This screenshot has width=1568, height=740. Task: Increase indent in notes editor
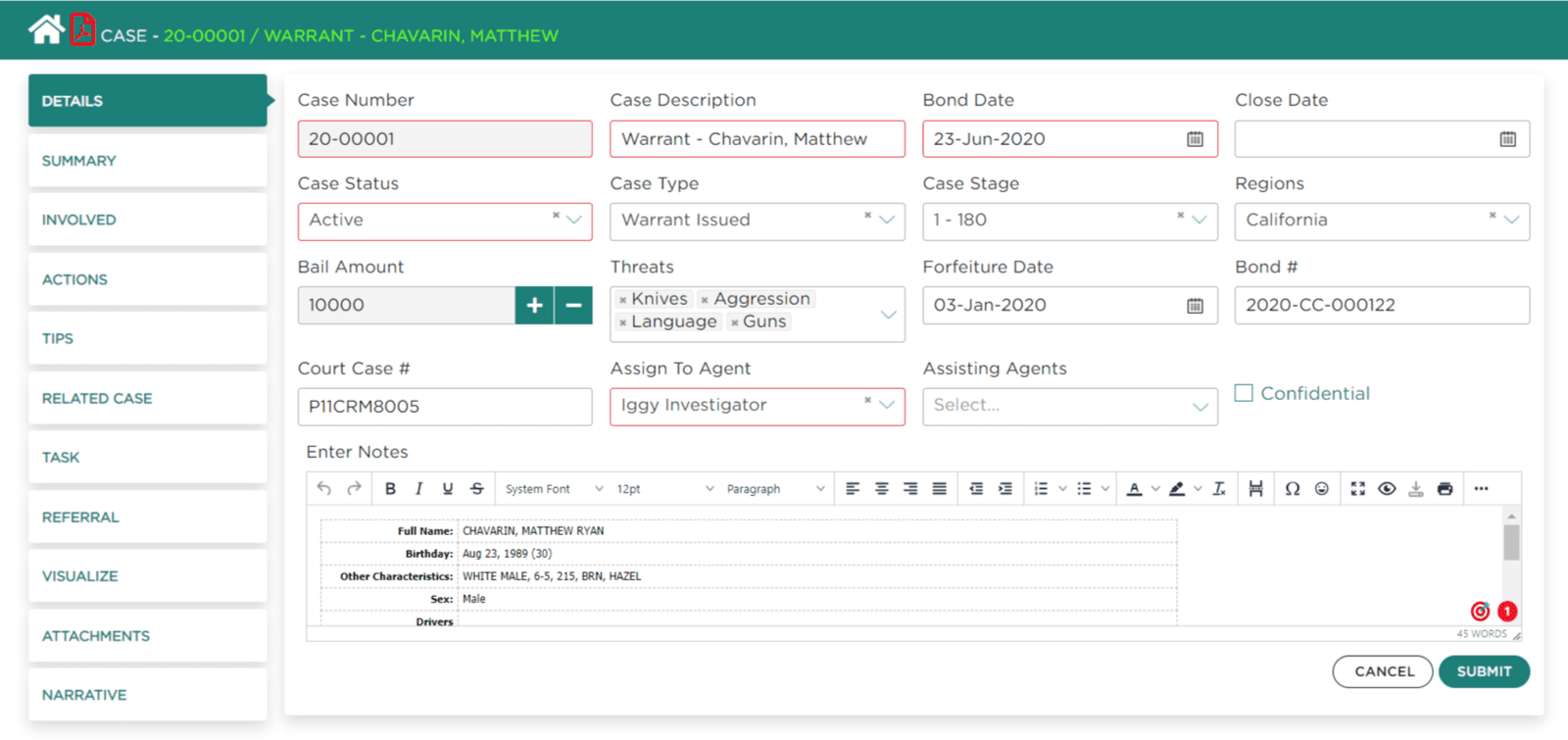pos(1005,488)
